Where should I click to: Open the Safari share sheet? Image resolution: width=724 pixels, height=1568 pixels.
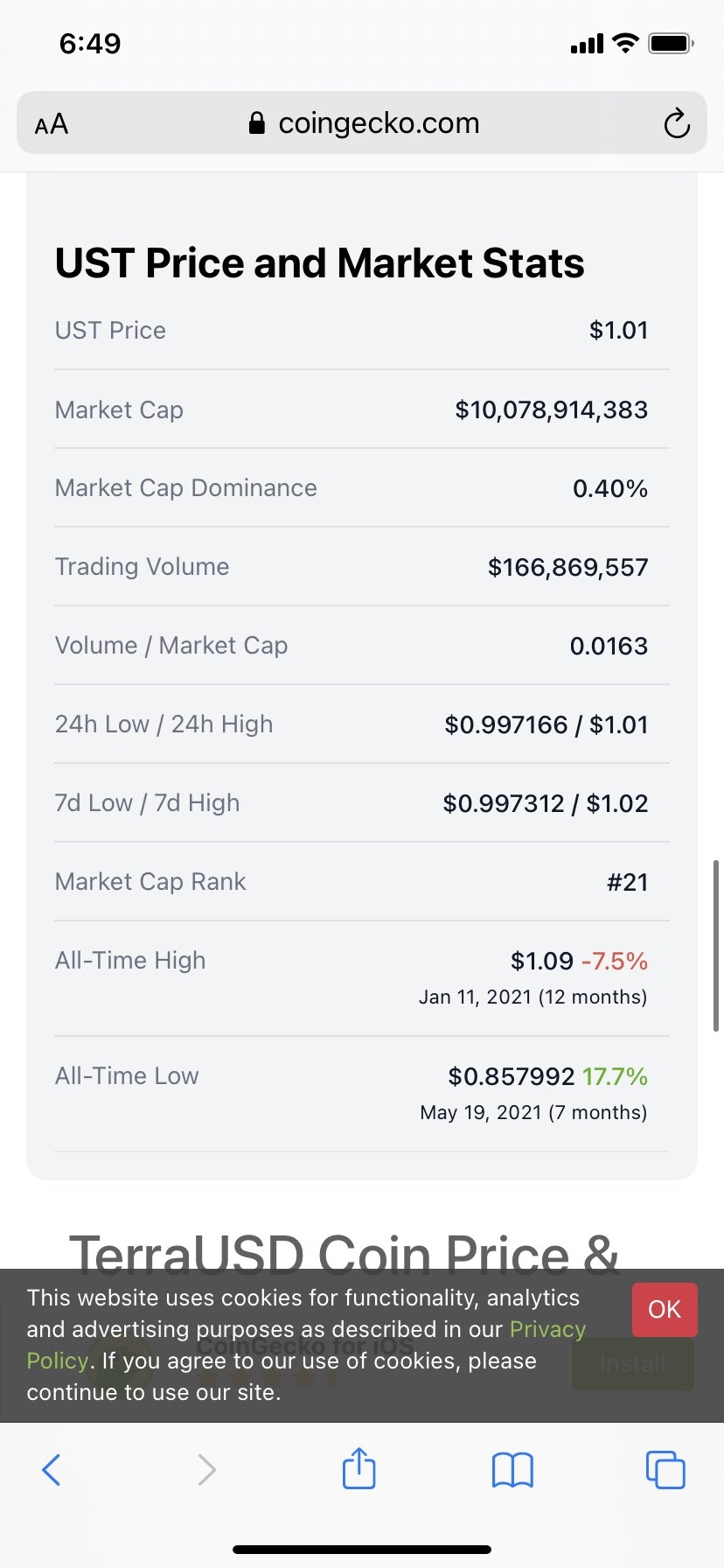pyautogui.click(x=359, y=1468)
